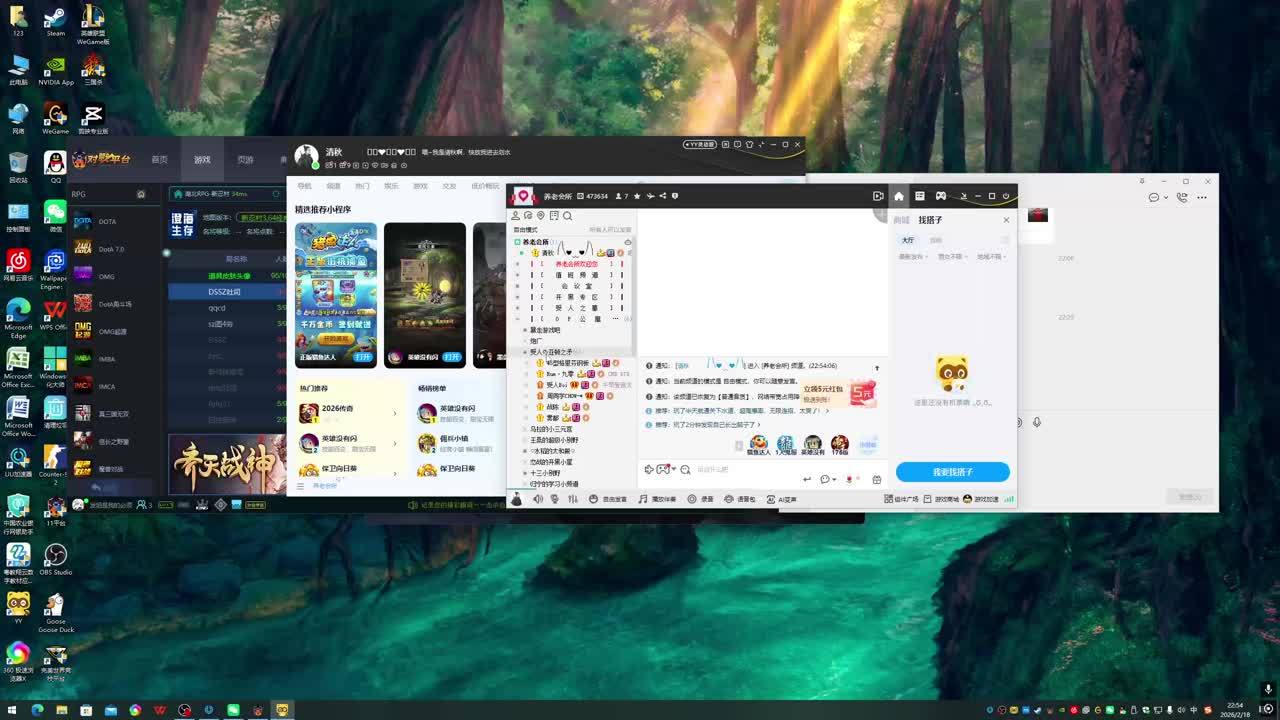
Task: Open 养老会所 link at YY main window bottom
Action: [x=325, y=486]
